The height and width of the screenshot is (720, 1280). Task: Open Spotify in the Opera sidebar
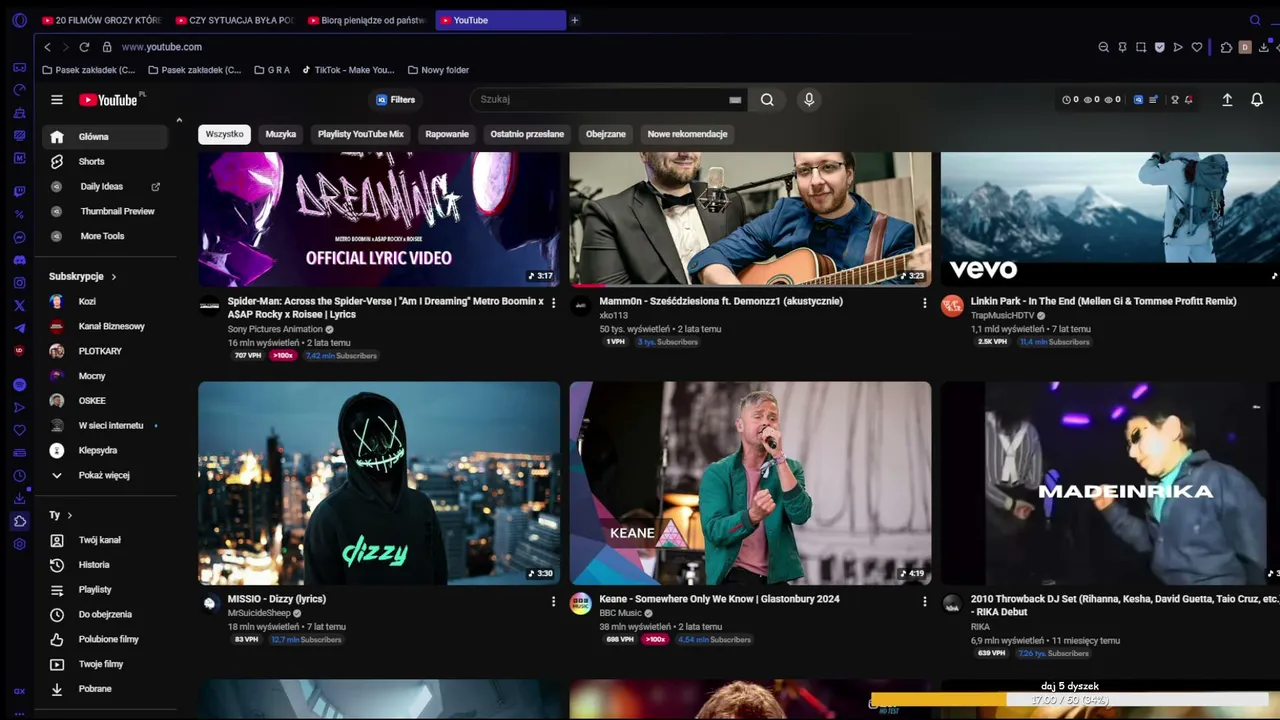(19, 385)
